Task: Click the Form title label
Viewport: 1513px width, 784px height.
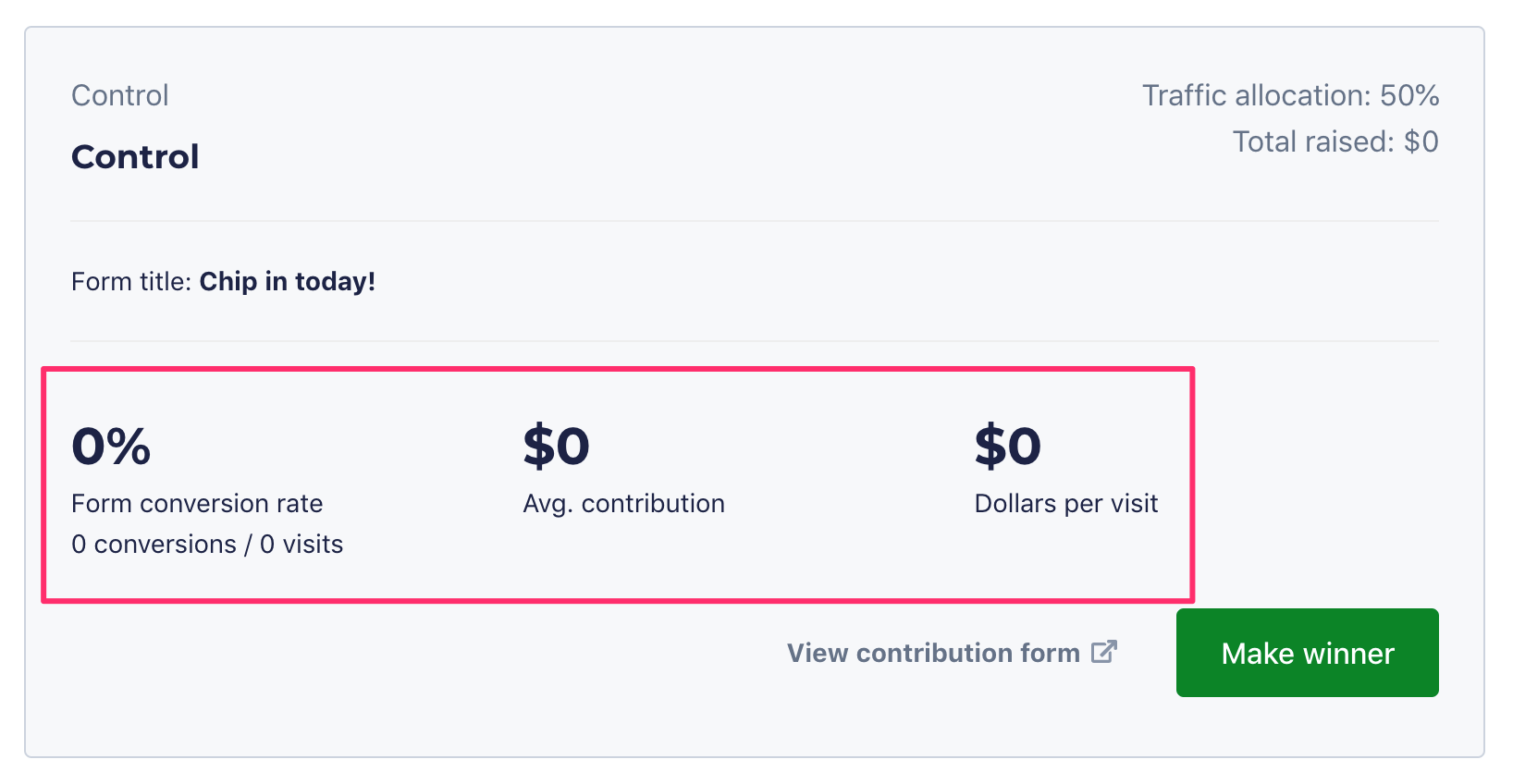Action: pyautogui.click(x=132, y=282)
